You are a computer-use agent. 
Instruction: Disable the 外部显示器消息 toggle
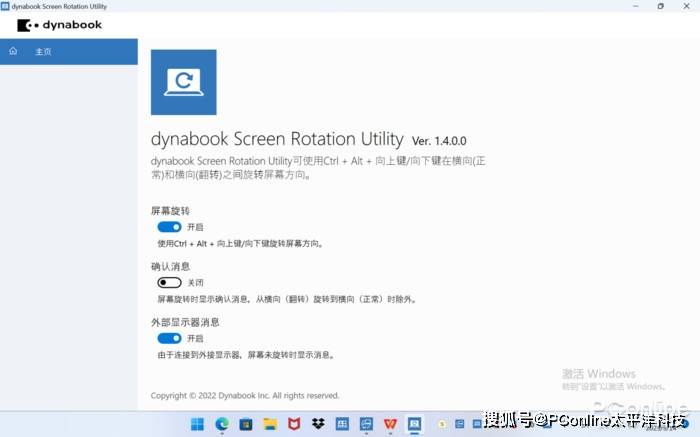(169, 338)
